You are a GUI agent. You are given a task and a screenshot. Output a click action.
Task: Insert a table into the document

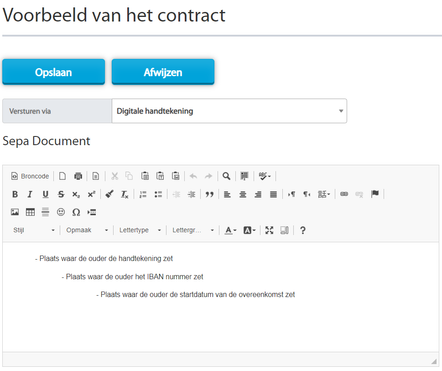tap(30, 212)
